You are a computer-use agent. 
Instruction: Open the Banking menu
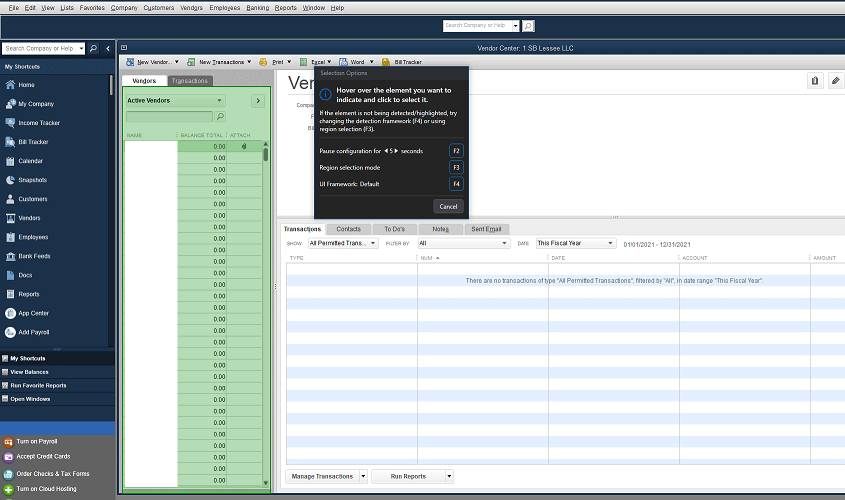click(257, 7)
